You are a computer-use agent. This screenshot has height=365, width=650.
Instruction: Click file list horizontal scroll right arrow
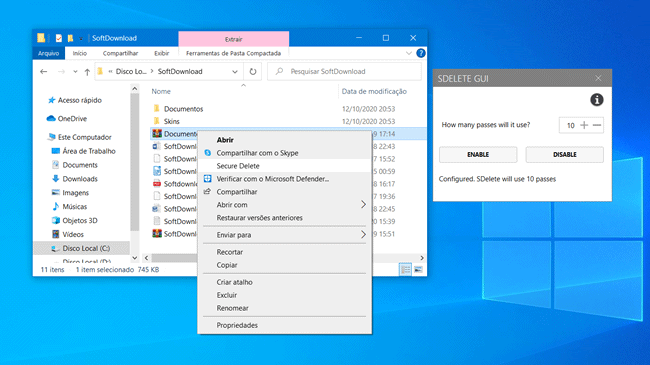coord(422,258)
